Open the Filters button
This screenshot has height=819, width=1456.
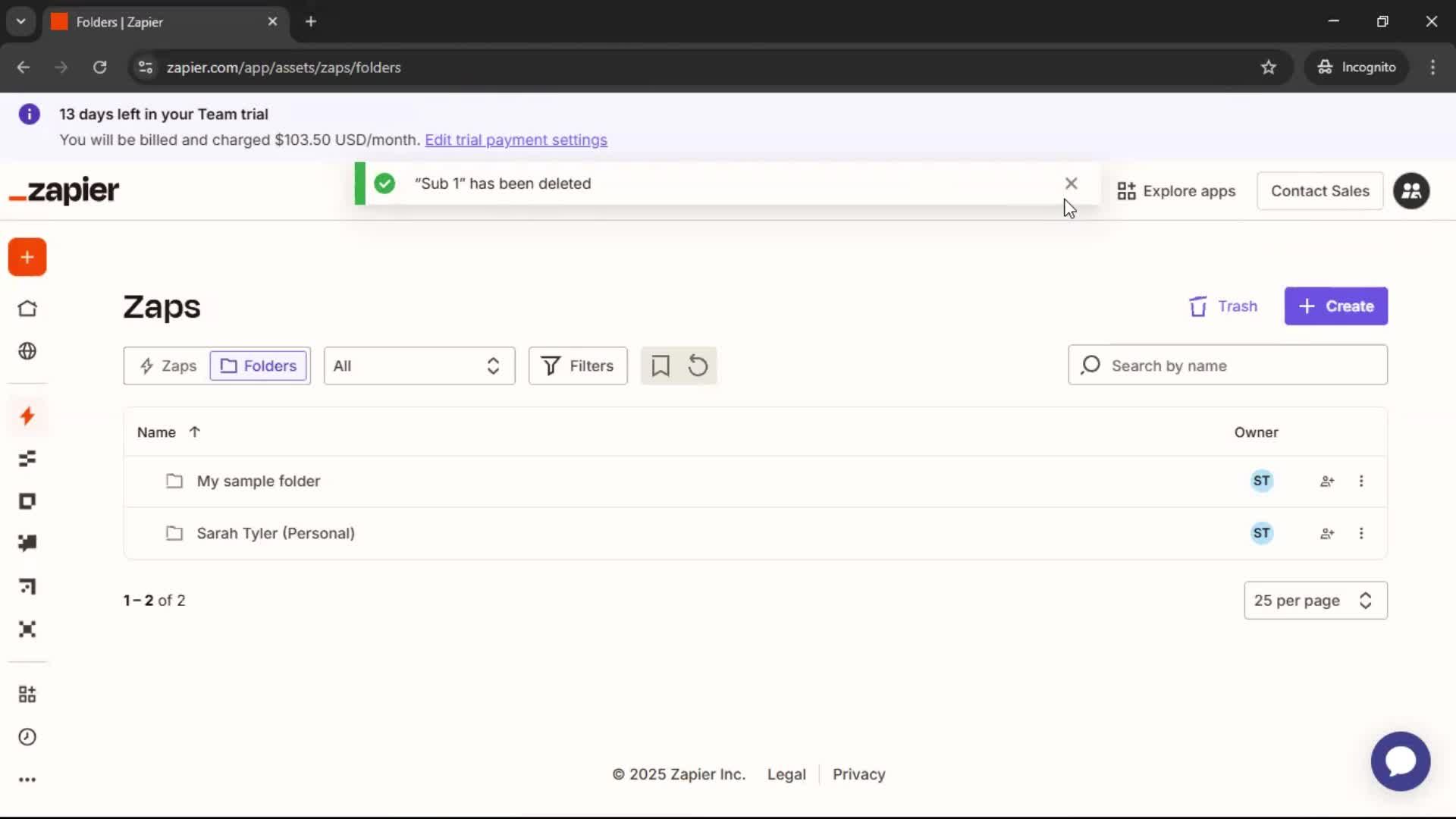(x=578, y=366)
